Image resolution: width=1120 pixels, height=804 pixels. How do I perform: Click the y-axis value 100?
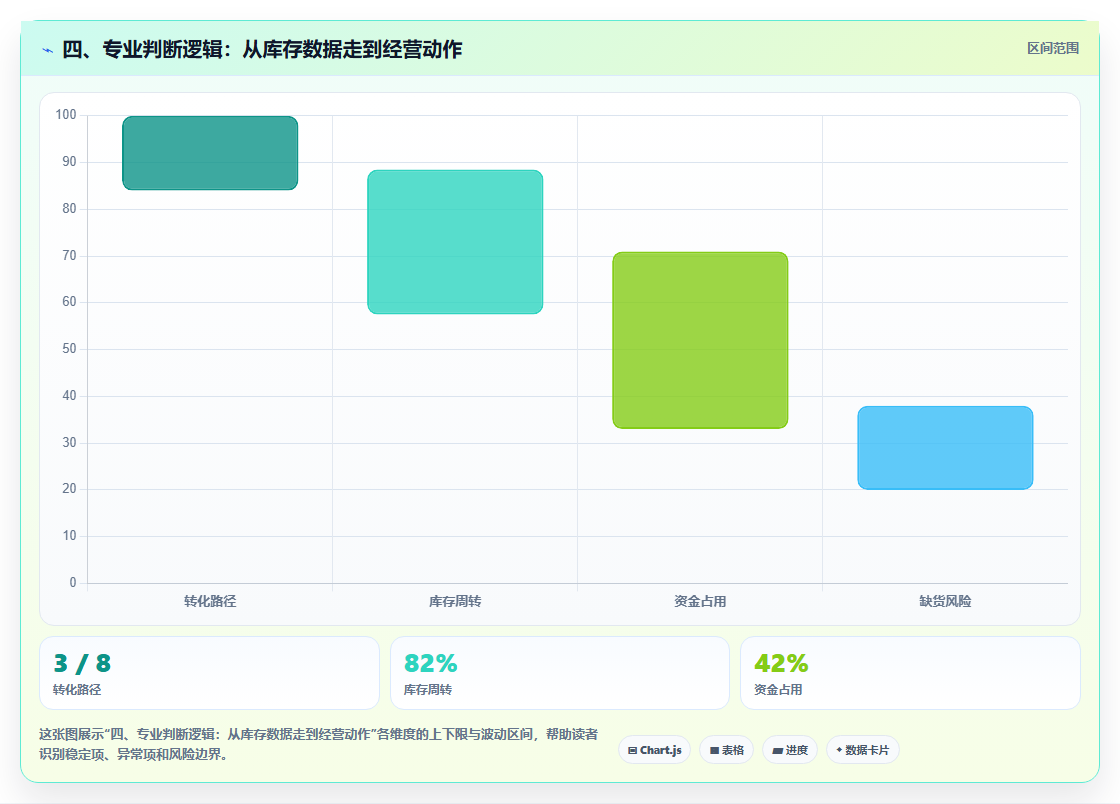coord(66,115)
